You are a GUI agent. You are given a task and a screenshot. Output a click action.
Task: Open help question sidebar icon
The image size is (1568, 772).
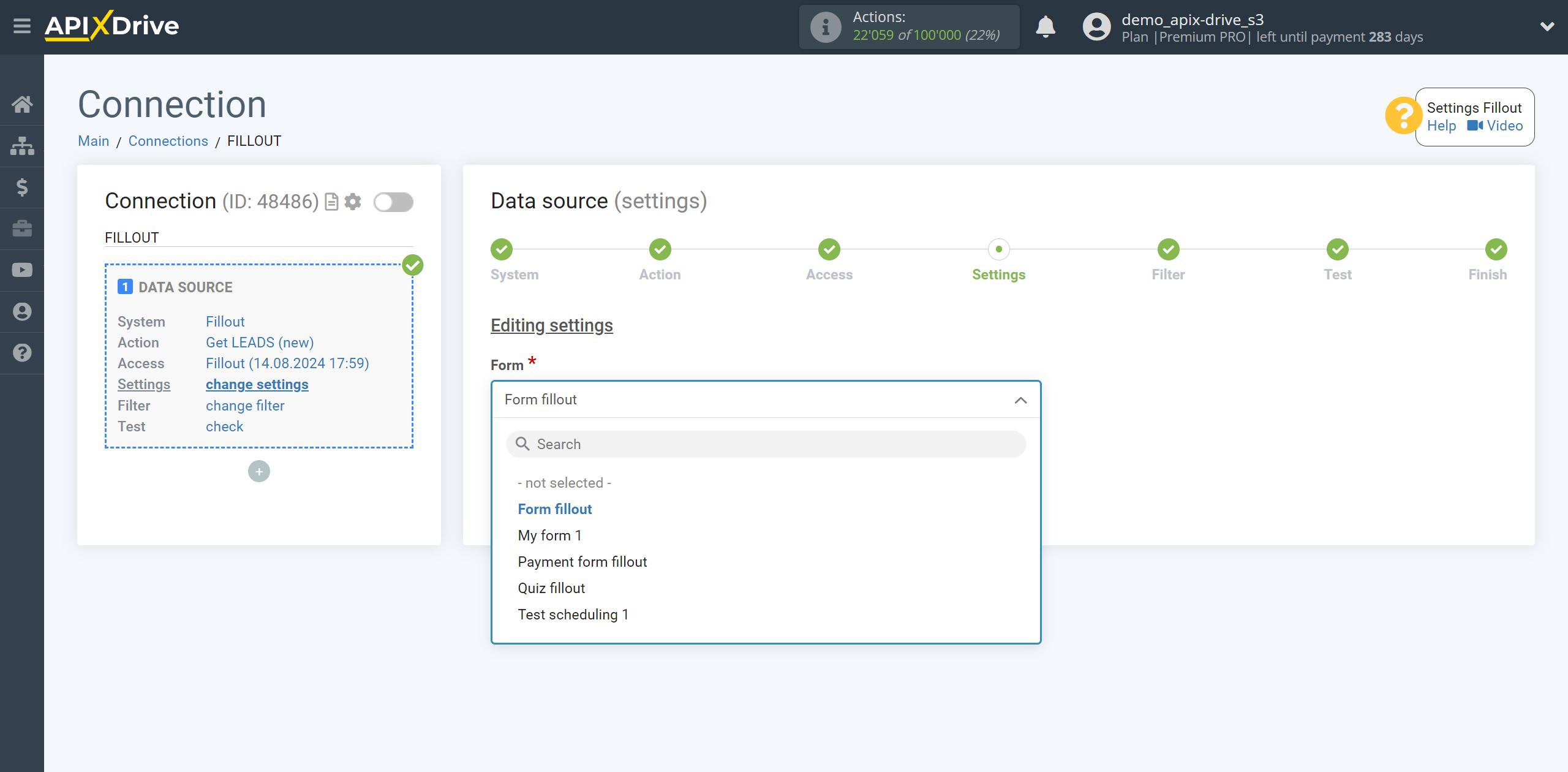click(x=22, y=353)
